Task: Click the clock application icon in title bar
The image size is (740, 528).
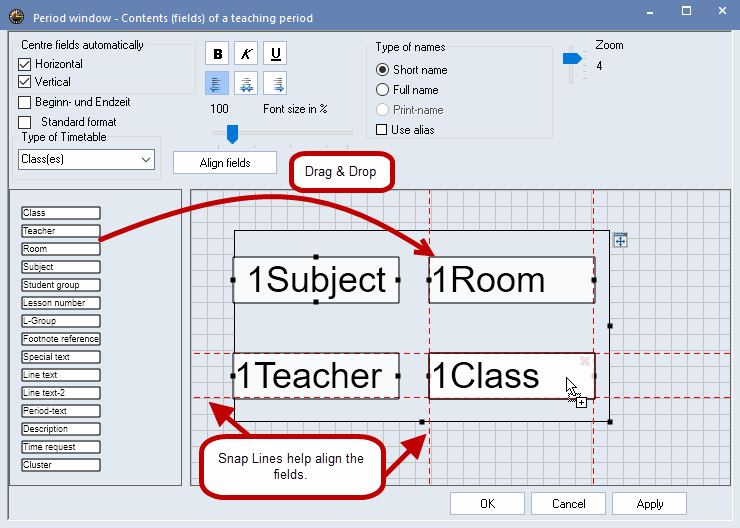Action: point(17,17)
